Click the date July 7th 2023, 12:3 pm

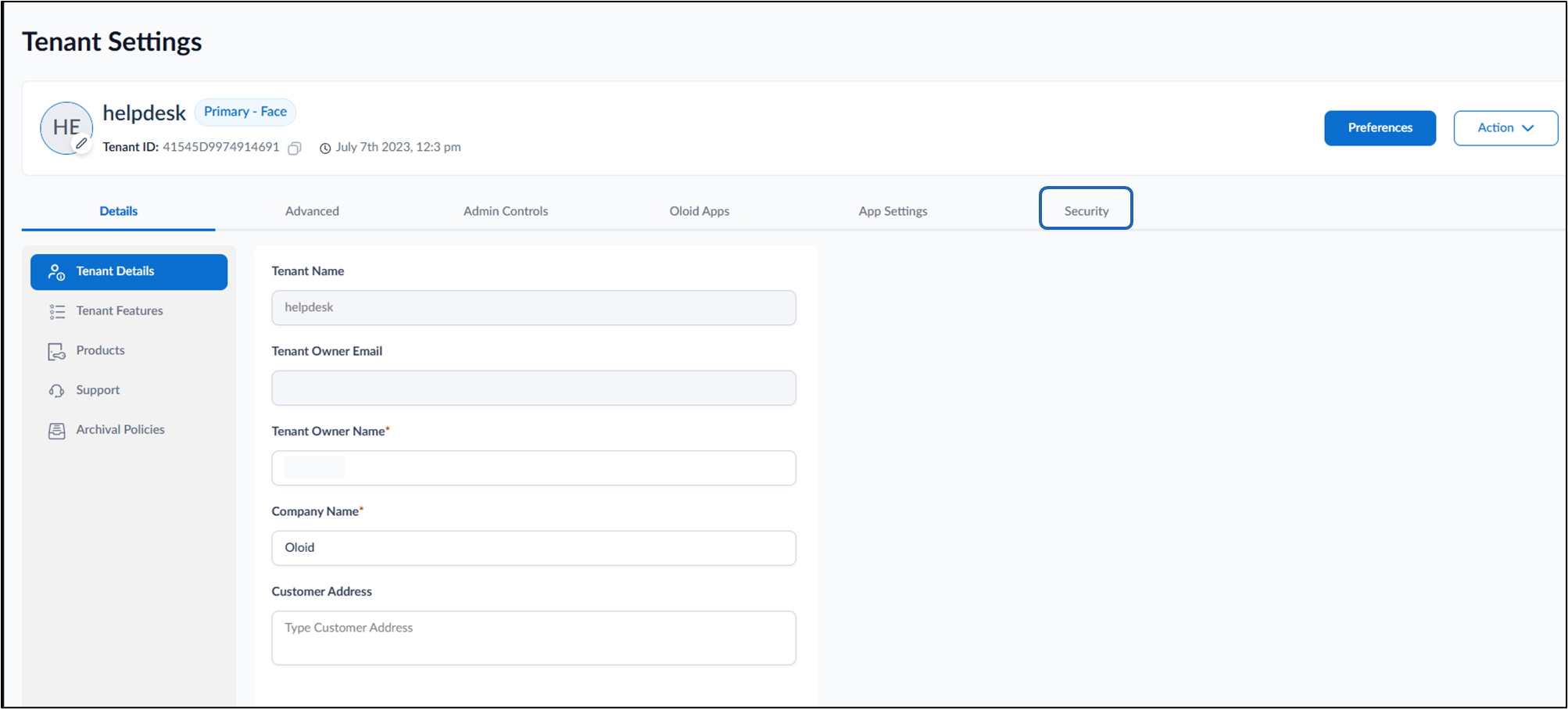click(398, 147)
